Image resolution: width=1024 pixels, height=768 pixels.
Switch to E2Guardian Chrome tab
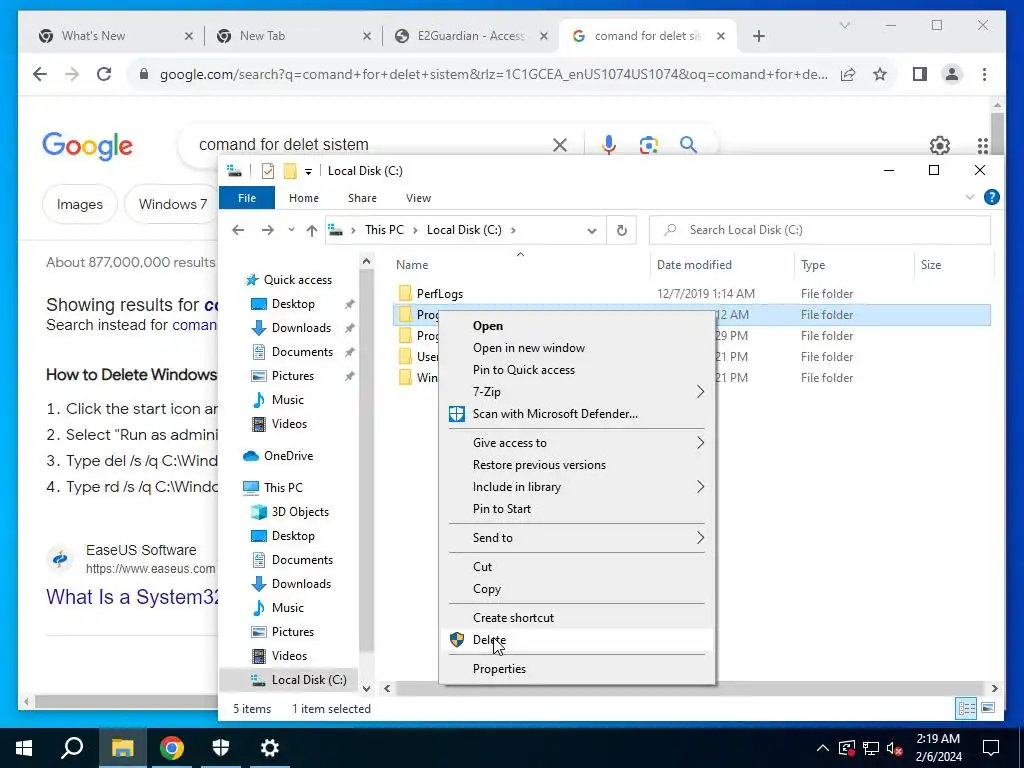(471, 36)
